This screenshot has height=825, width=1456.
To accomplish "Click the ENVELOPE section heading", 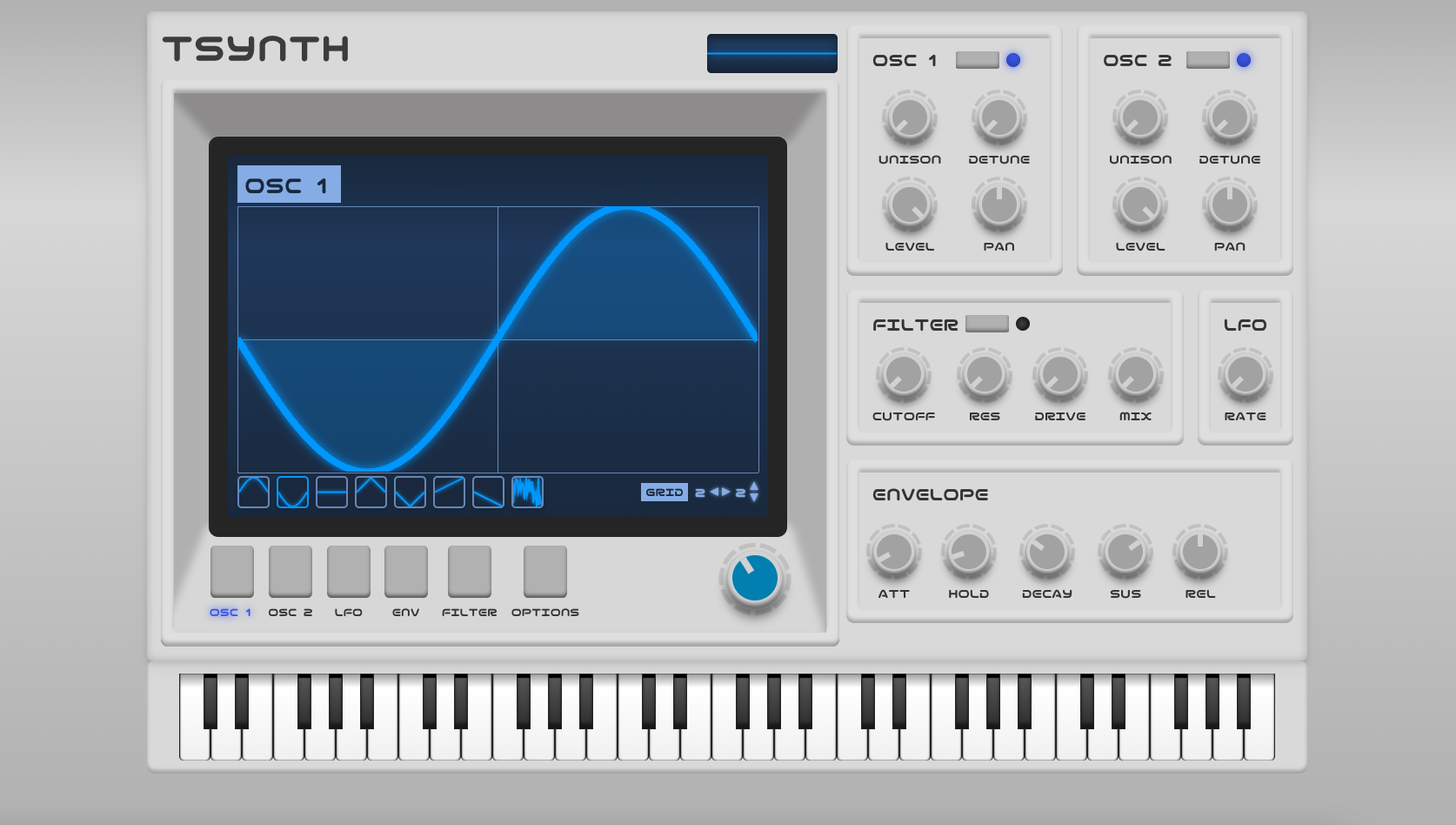I will tap(931, 494).
